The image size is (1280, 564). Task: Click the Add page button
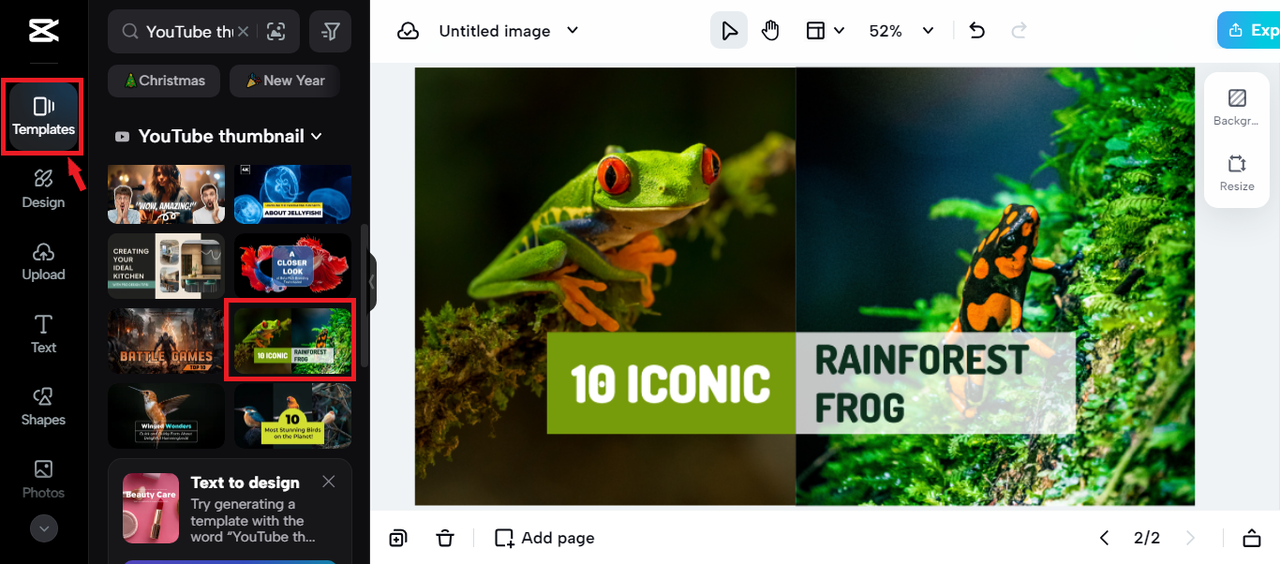point(545,538)
